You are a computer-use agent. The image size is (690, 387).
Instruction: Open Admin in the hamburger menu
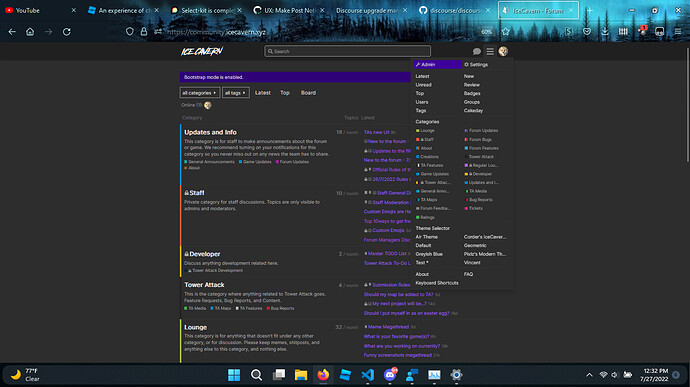(437, 64)
